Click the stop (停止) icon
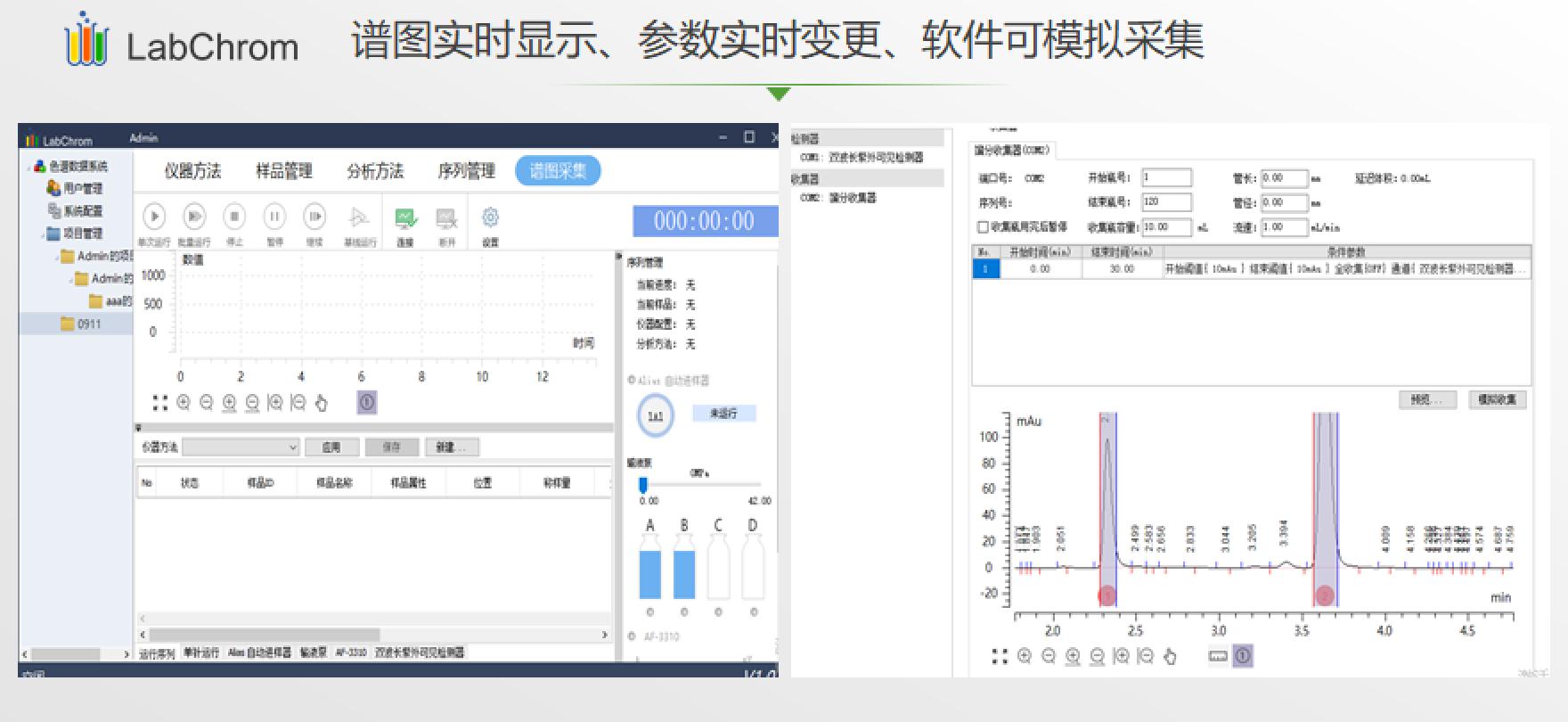 coord(234,217)
